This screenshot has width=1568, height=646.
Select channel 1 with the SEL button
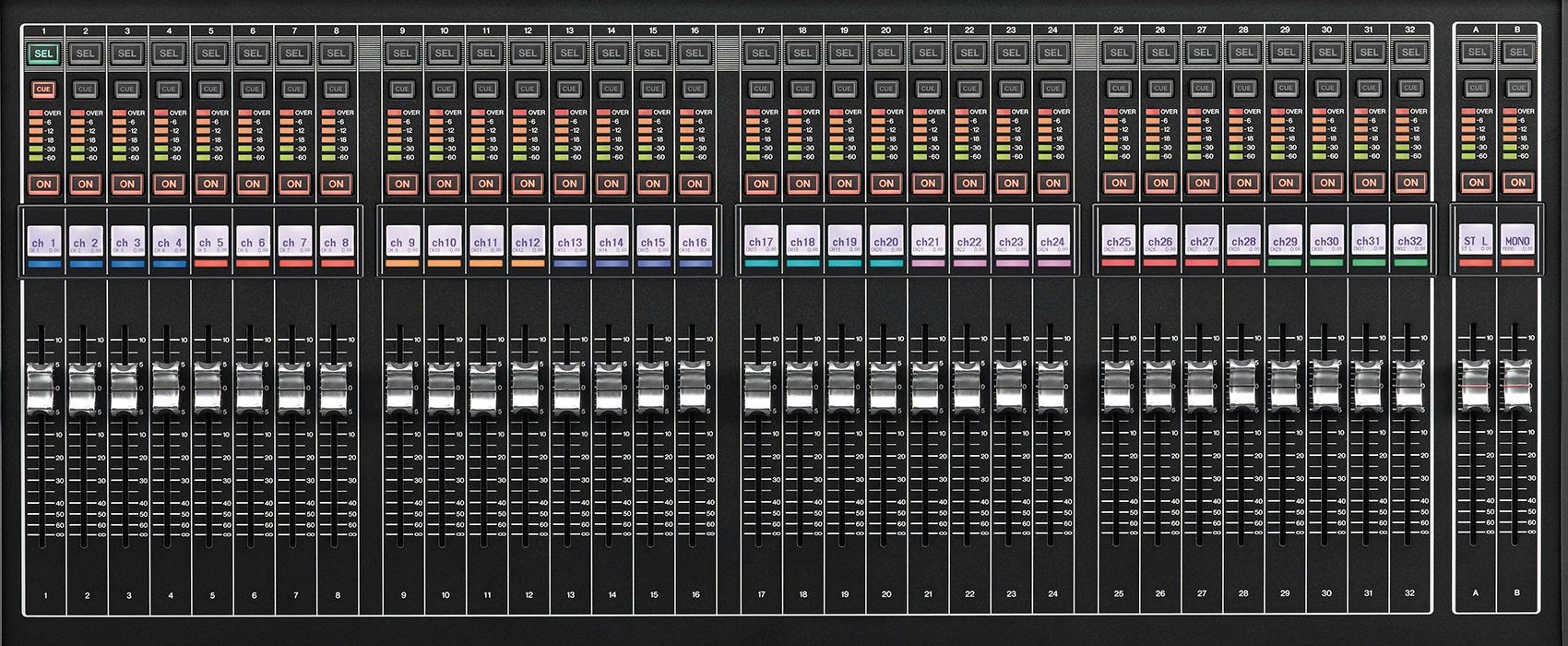coord(43,53)
